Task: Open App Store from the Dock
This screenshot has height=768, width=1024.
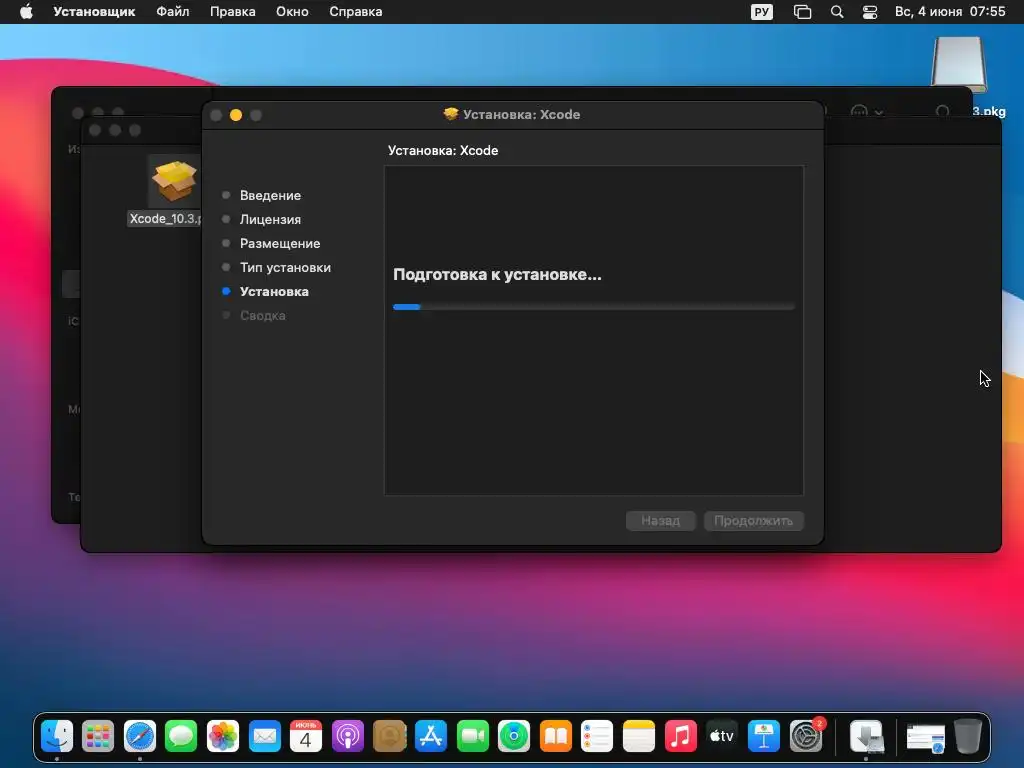Action: [431, 736]
